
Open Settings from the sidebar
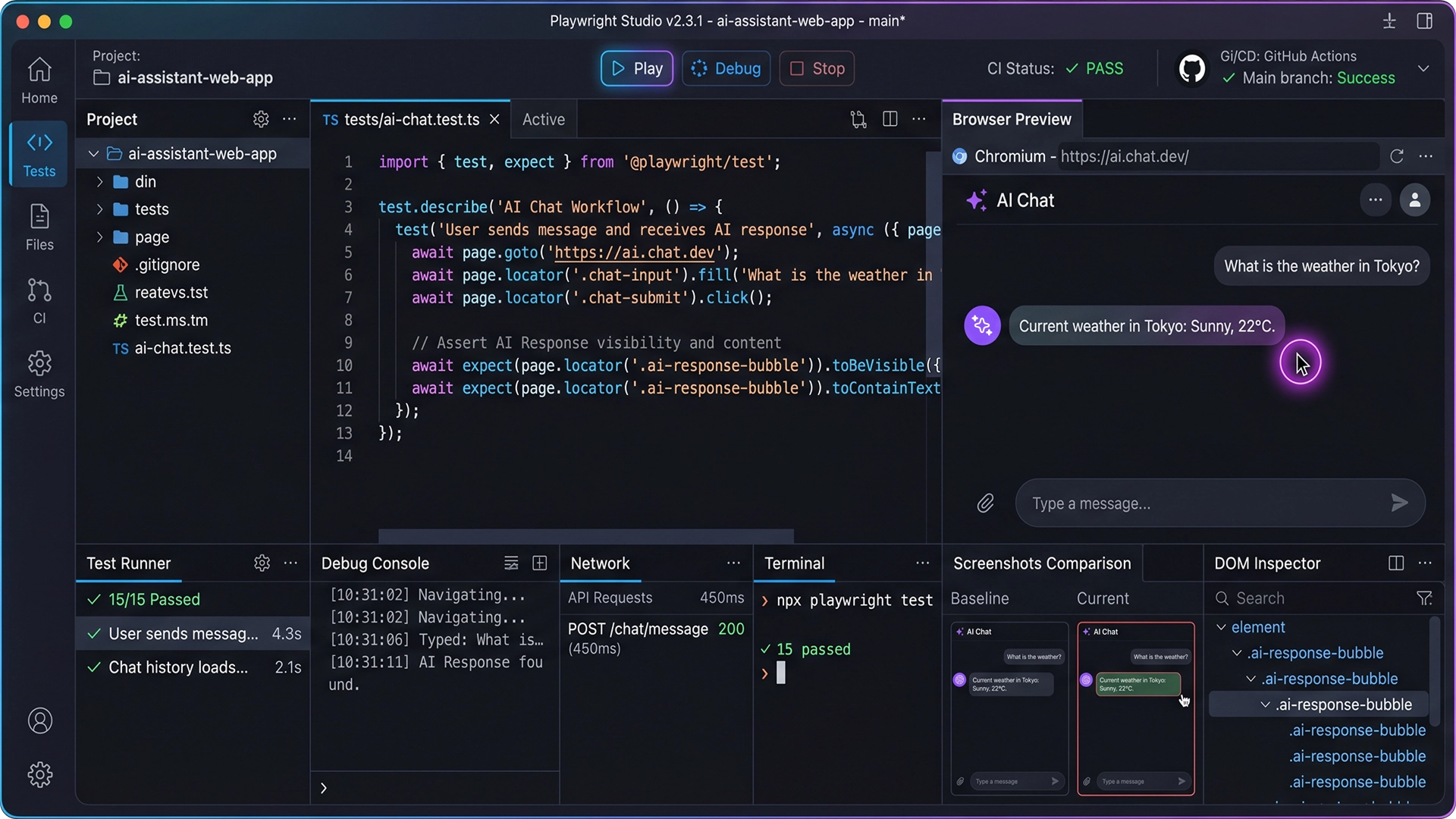click(x=39, y=375)
